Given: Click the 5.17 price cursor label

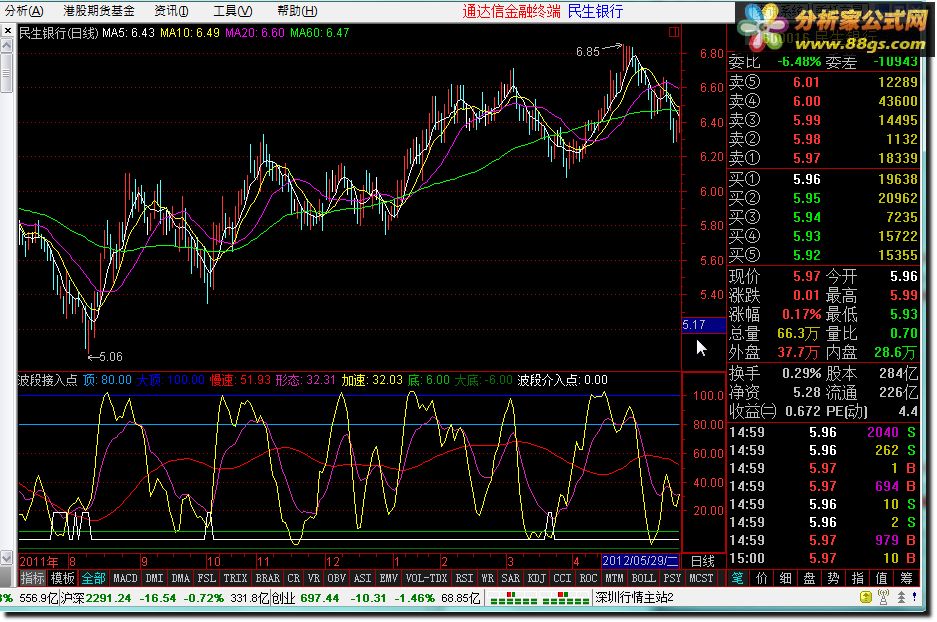Looking at the screenshot, I should [x=703, y=324].
